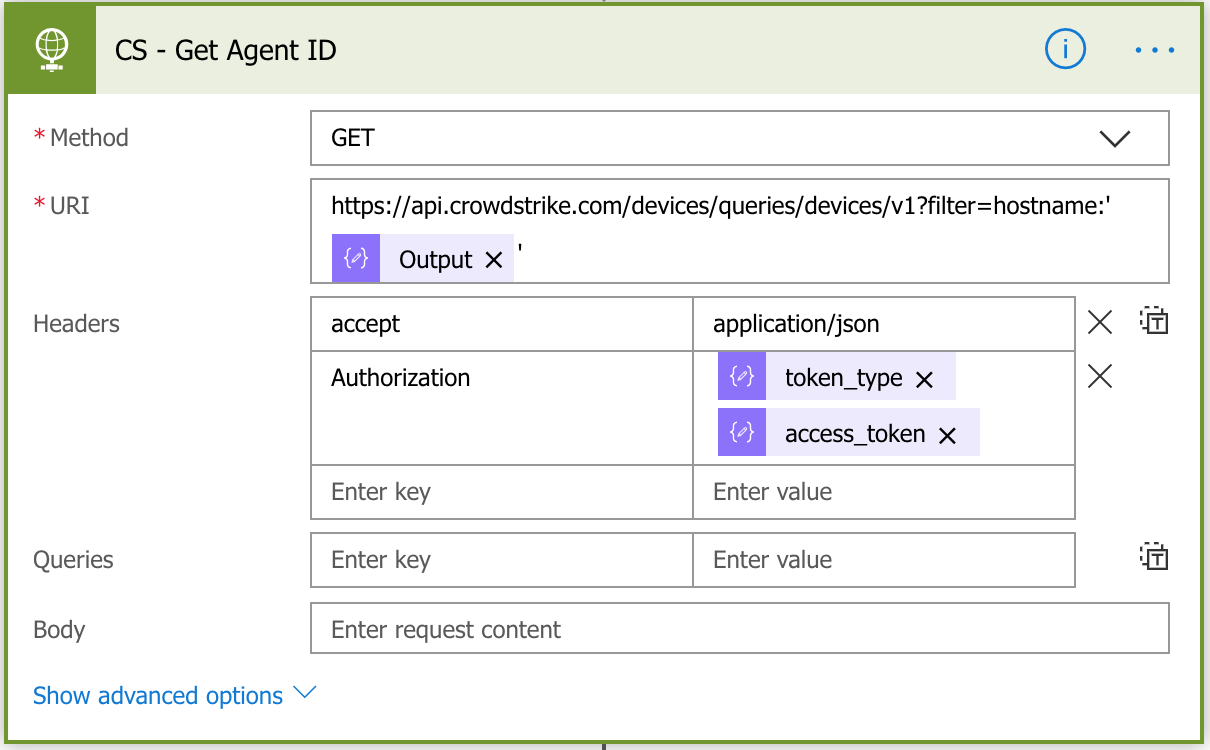The width and height of the screenshot is (1210, 750).
Task: Expand Show advanced options
Action: click(x=174, y=695)
